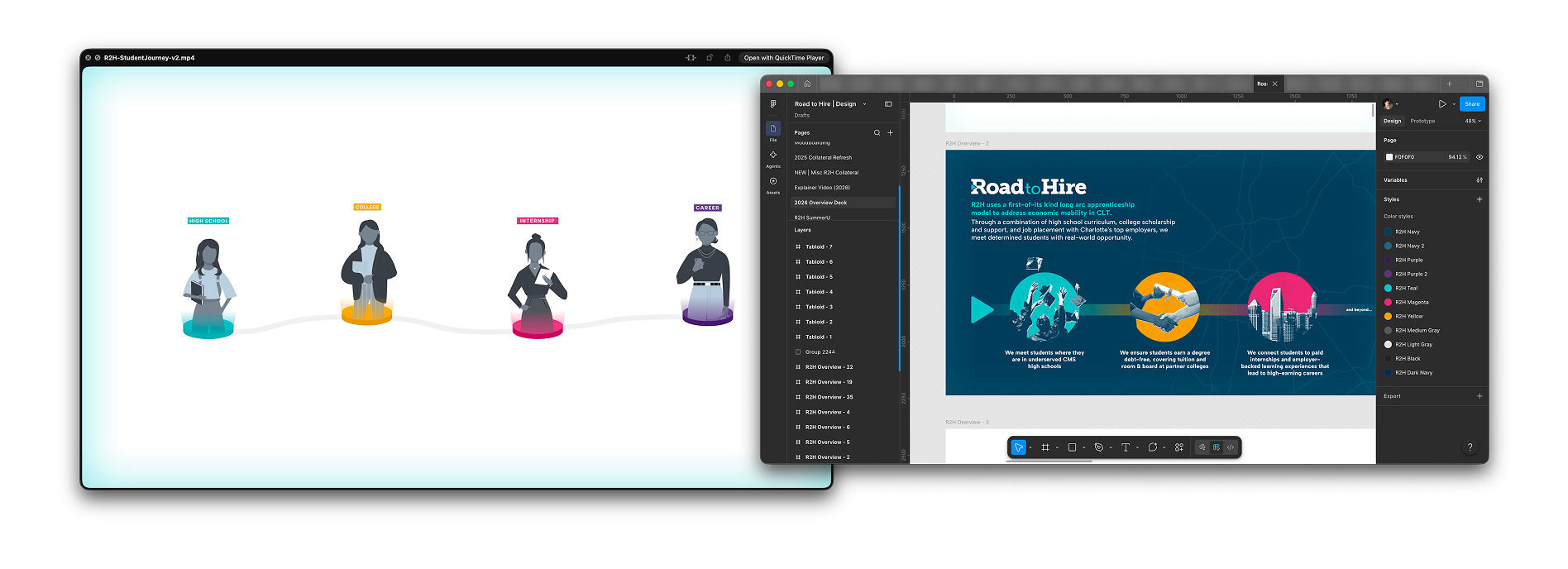Open the Actions components tool
The image size is (1568, 569).
(1179, 447)
